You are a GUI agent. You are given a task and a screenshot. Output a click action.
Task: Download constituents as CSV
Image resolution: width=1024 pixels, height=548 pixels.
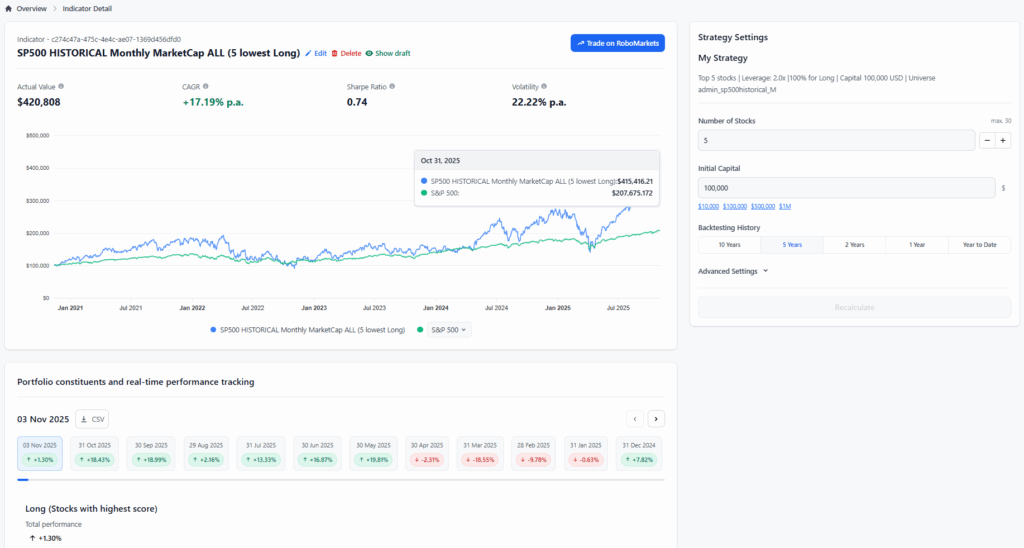click(92, 419)
